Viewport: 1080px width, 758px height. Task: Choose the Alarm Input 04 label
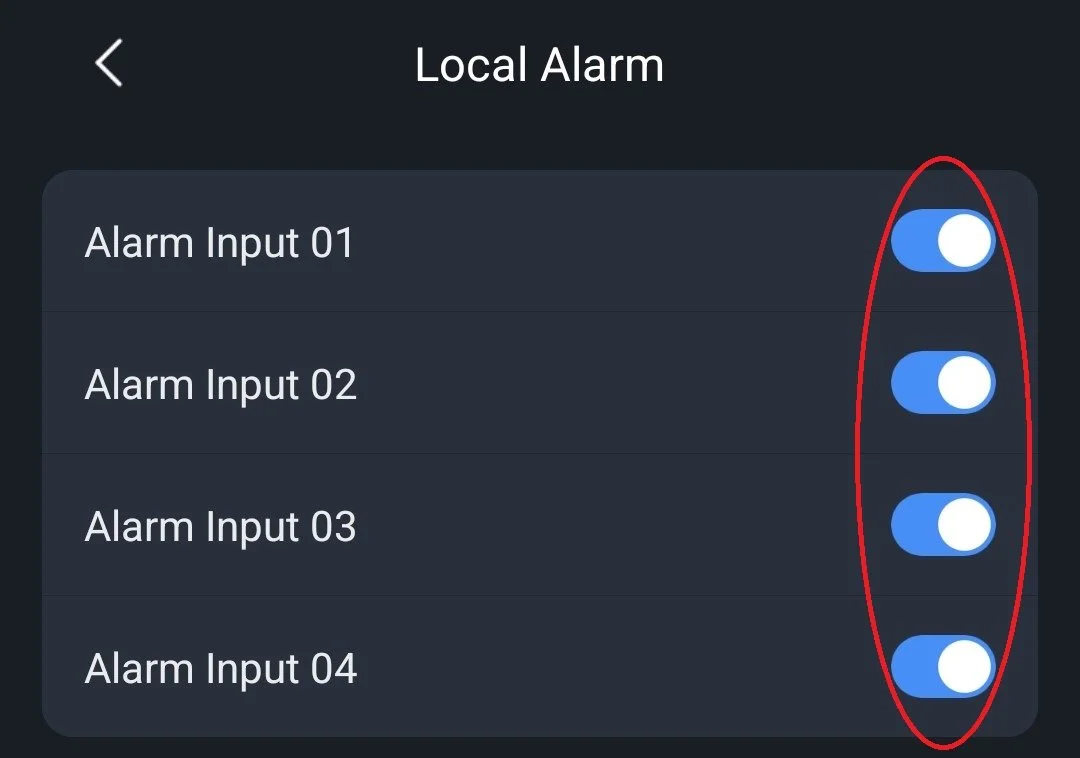[220, 668]
